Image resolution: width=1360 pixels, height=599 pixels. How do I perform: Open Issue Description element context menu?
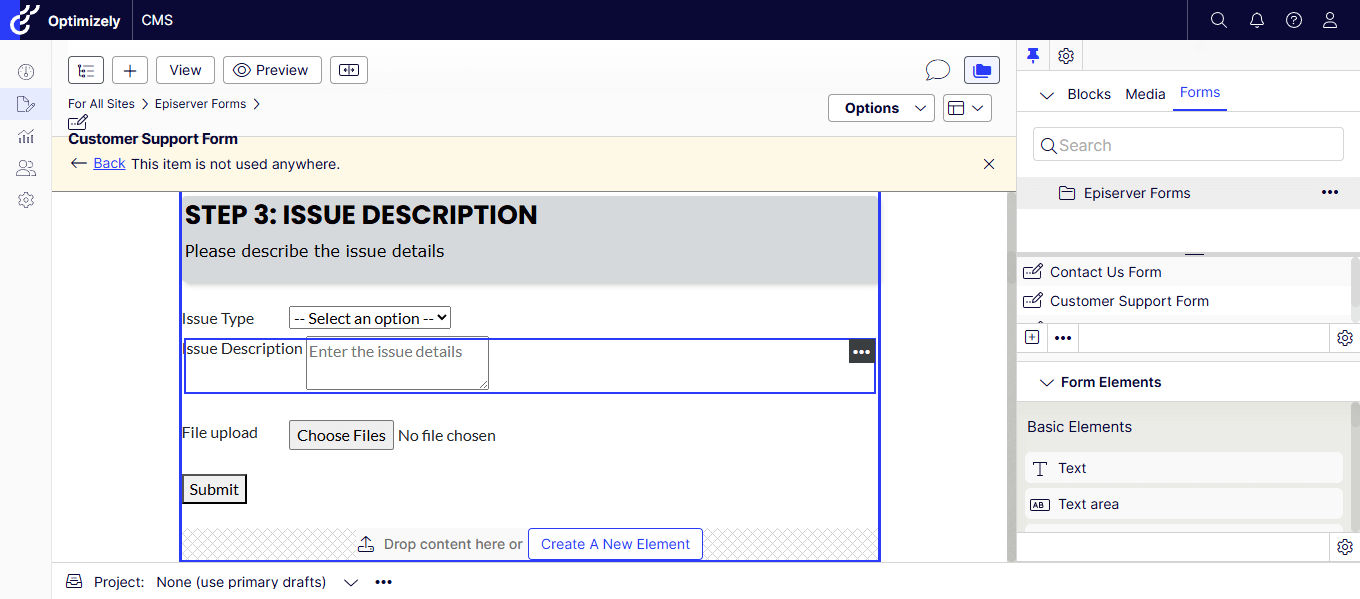click(861, 352)
